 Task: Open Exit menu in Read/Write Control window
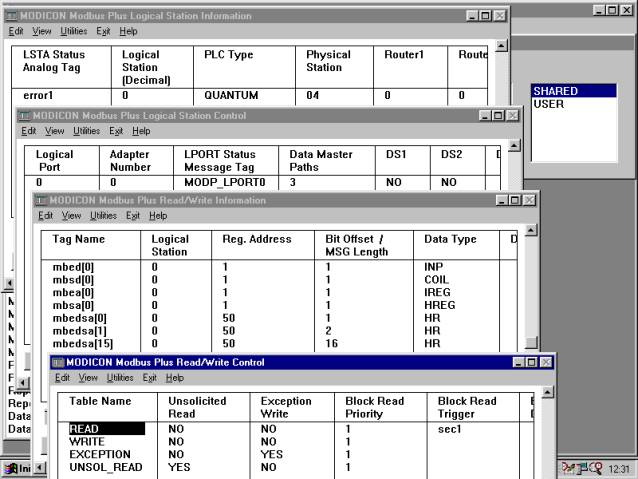click(150, 378)
